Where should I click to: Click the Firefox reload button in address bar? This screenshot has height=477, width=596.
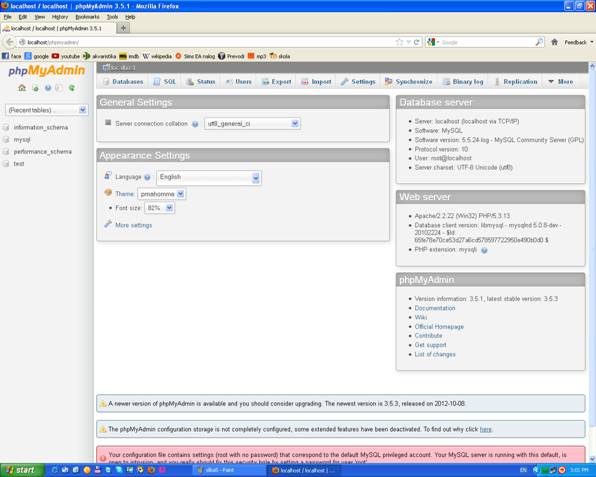click(x=417, y=42)
